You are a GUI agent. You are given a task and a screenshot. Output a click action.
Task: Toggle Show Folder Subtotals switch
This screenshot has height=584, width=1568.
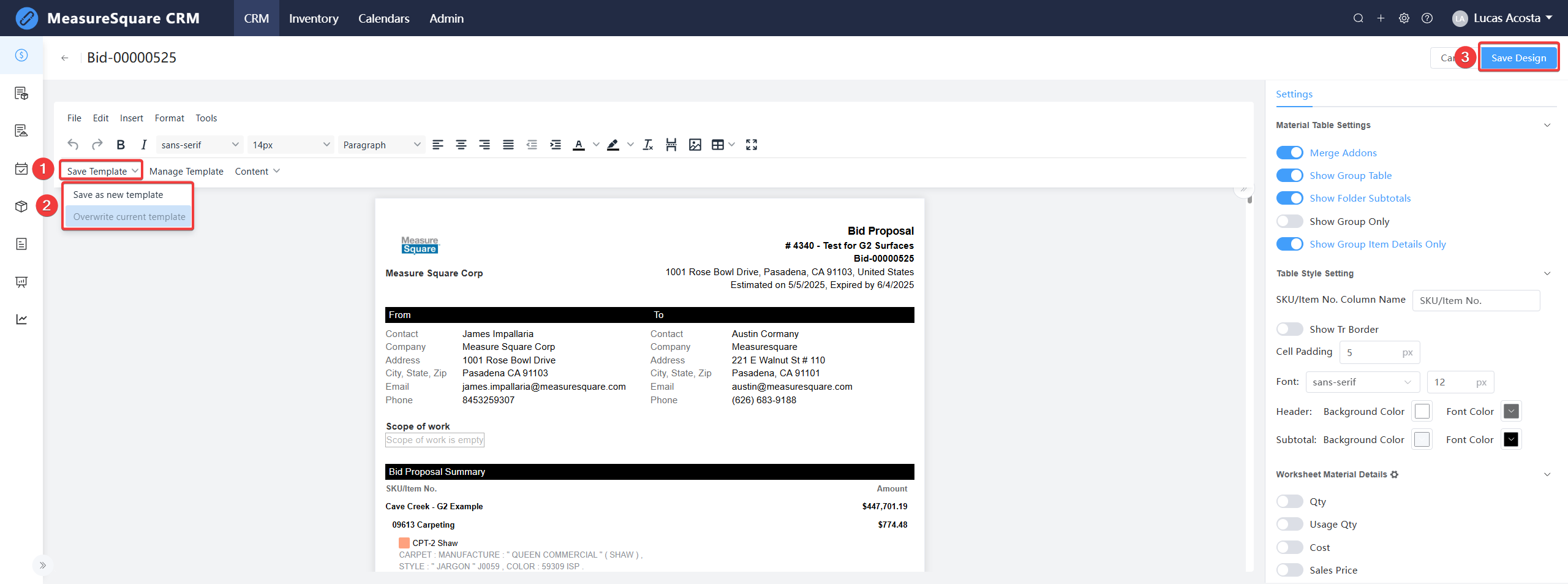tap(1289, 198)
